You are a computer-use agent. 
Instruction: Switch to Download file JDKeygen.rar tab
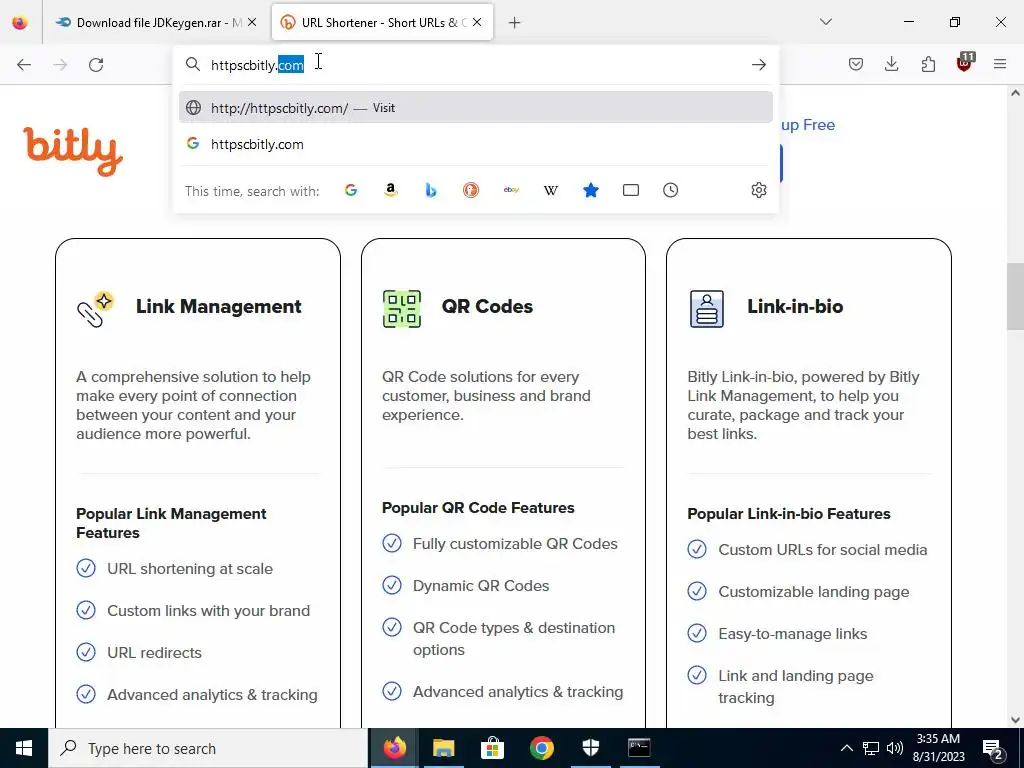click(156, 22)
